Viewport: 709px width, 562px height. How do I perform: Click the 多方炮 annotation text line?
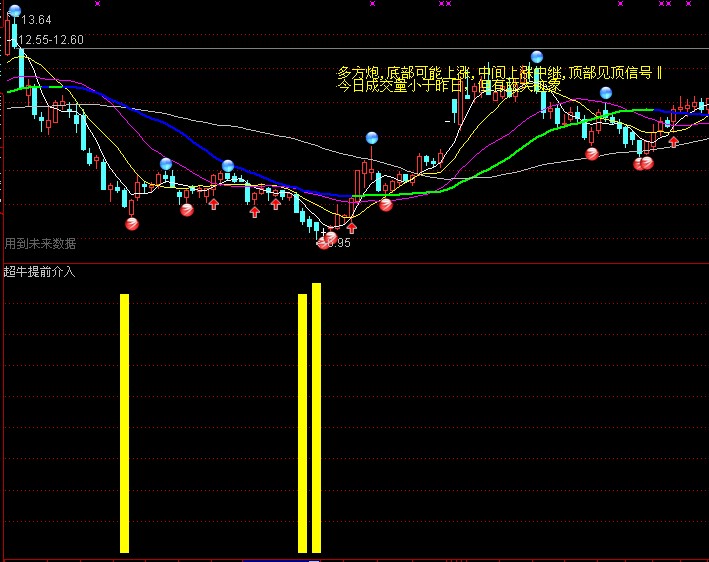[x=499, y=72]
